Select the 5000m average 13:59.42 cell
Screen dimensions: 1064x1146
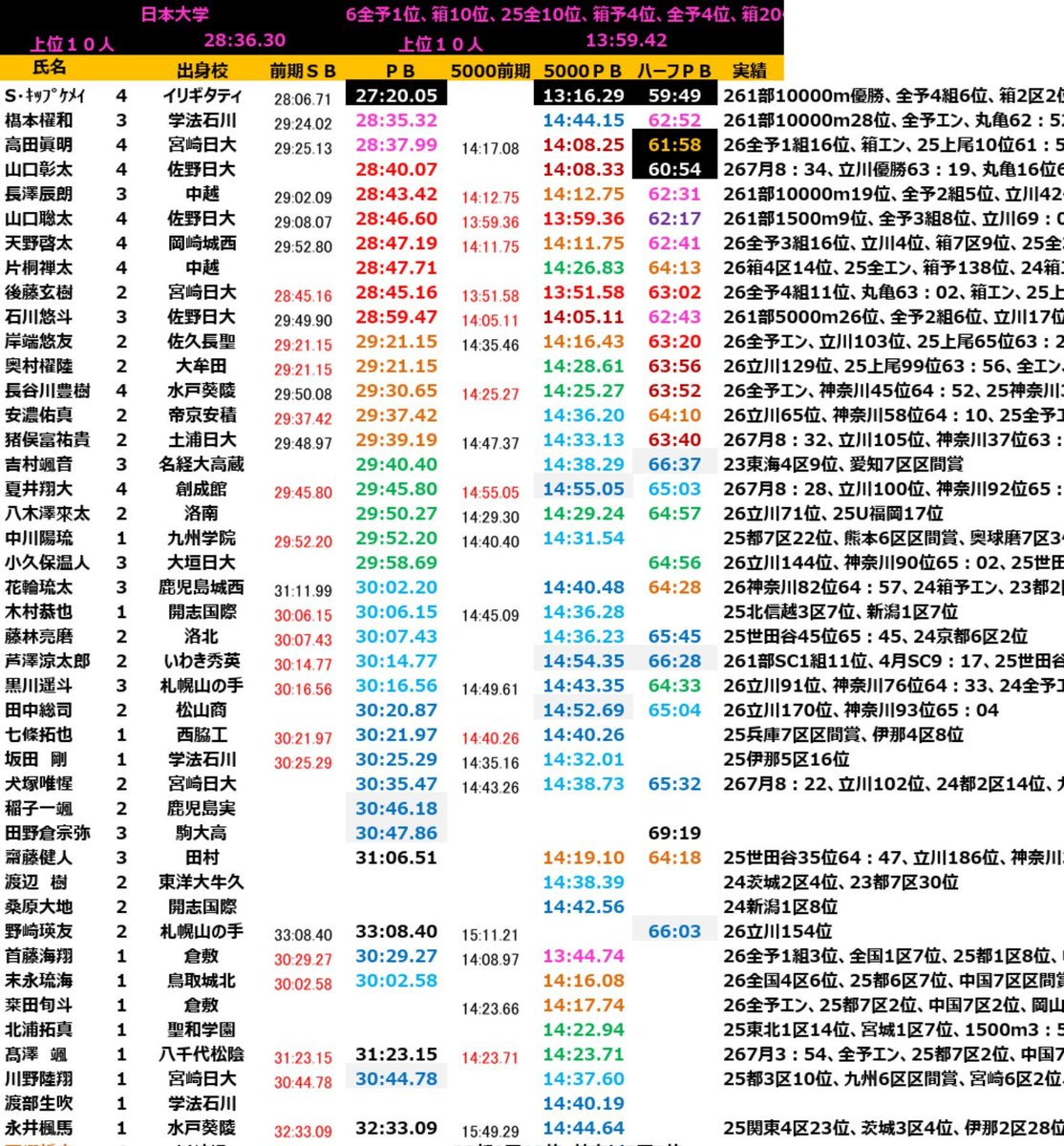coord(627,41)
